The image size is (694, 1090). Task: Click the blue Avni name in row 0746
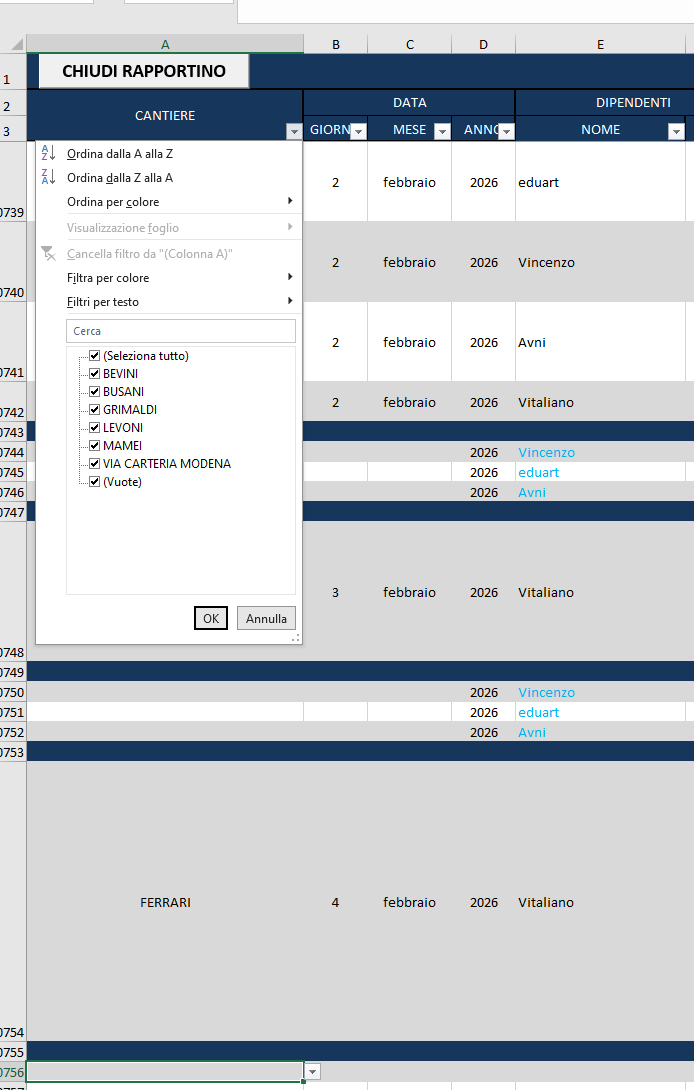pos(532,492)
